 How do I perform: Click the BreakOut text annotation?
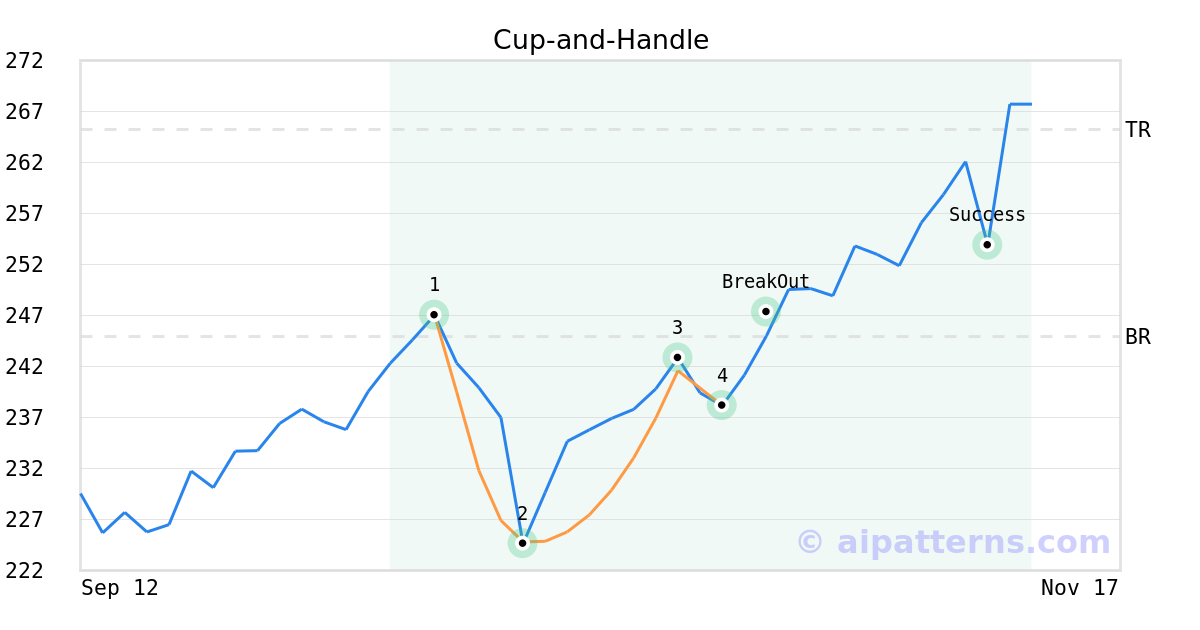tap(766, 282)
